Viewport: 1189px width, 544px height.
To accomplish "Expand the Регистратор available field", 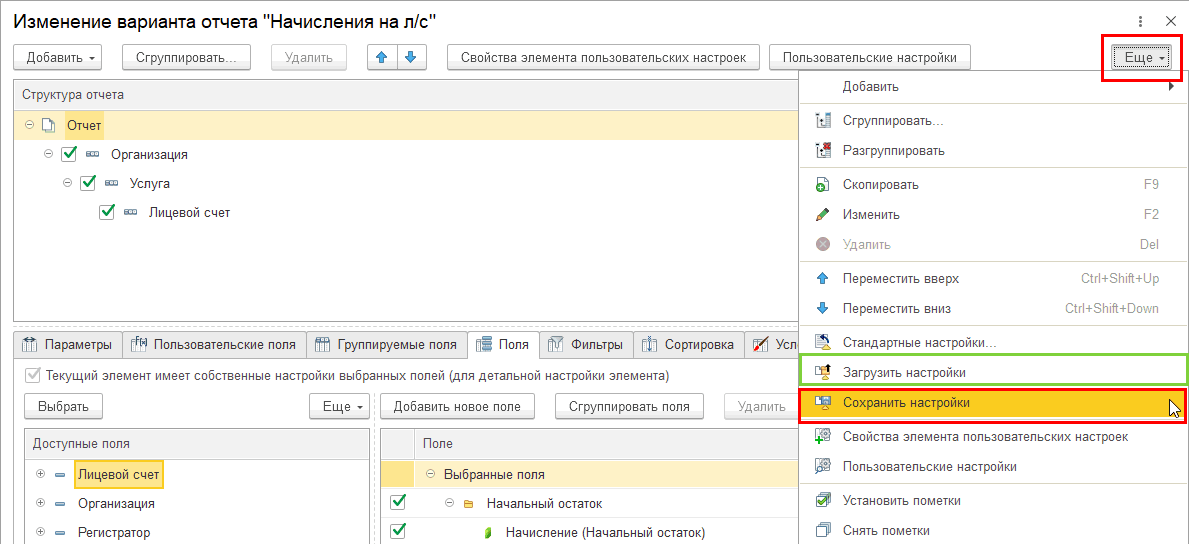I will point(40,532).
